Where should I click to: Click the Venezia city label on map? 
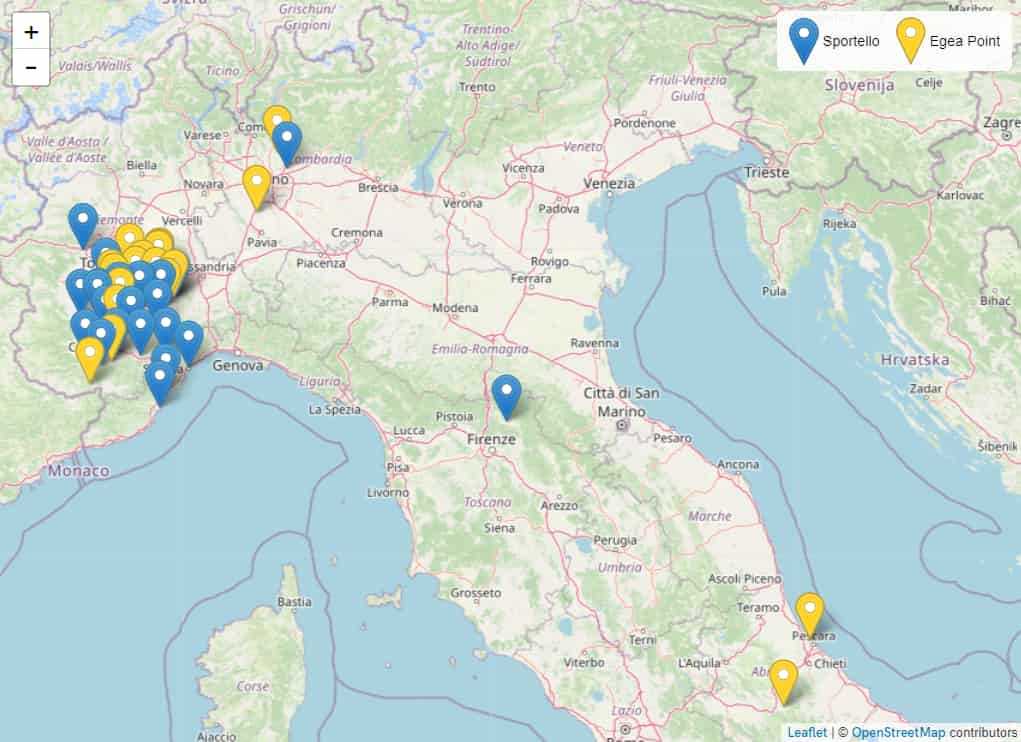pyautogui.click(x=609, y=184)
